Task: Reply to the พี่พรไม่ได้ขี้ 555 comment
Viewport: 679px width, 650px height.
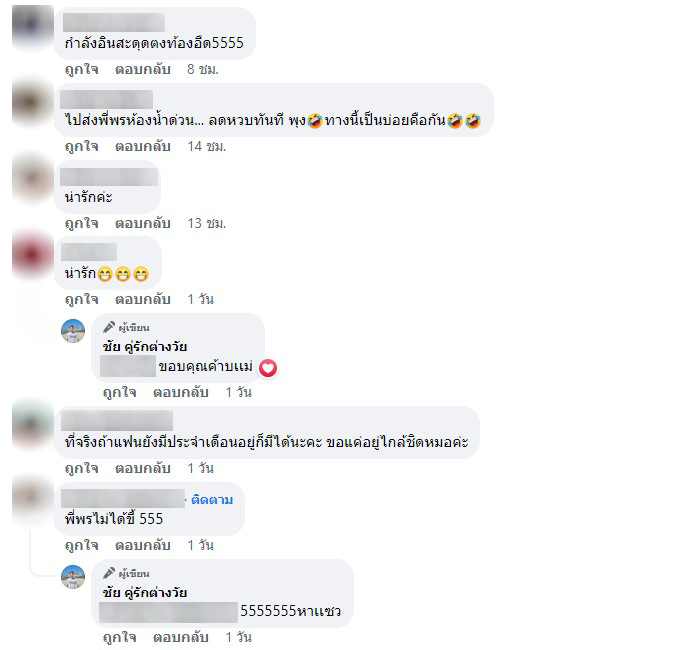Action: coord(142,545)
